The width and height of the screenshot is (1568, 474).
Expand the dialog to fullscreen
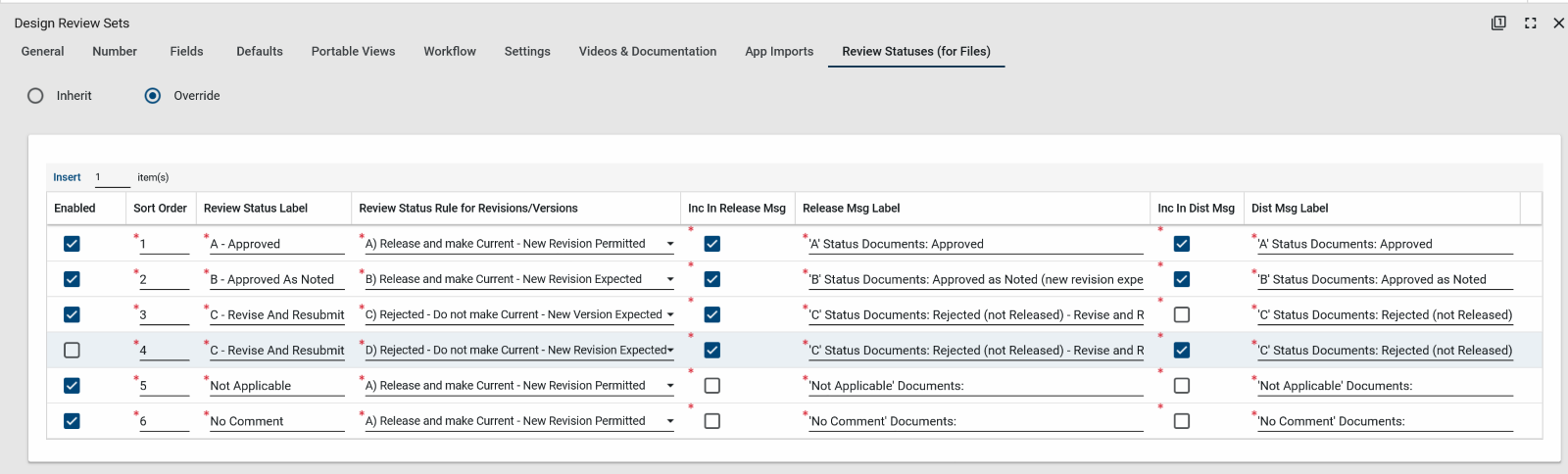tap(1530, 24)
